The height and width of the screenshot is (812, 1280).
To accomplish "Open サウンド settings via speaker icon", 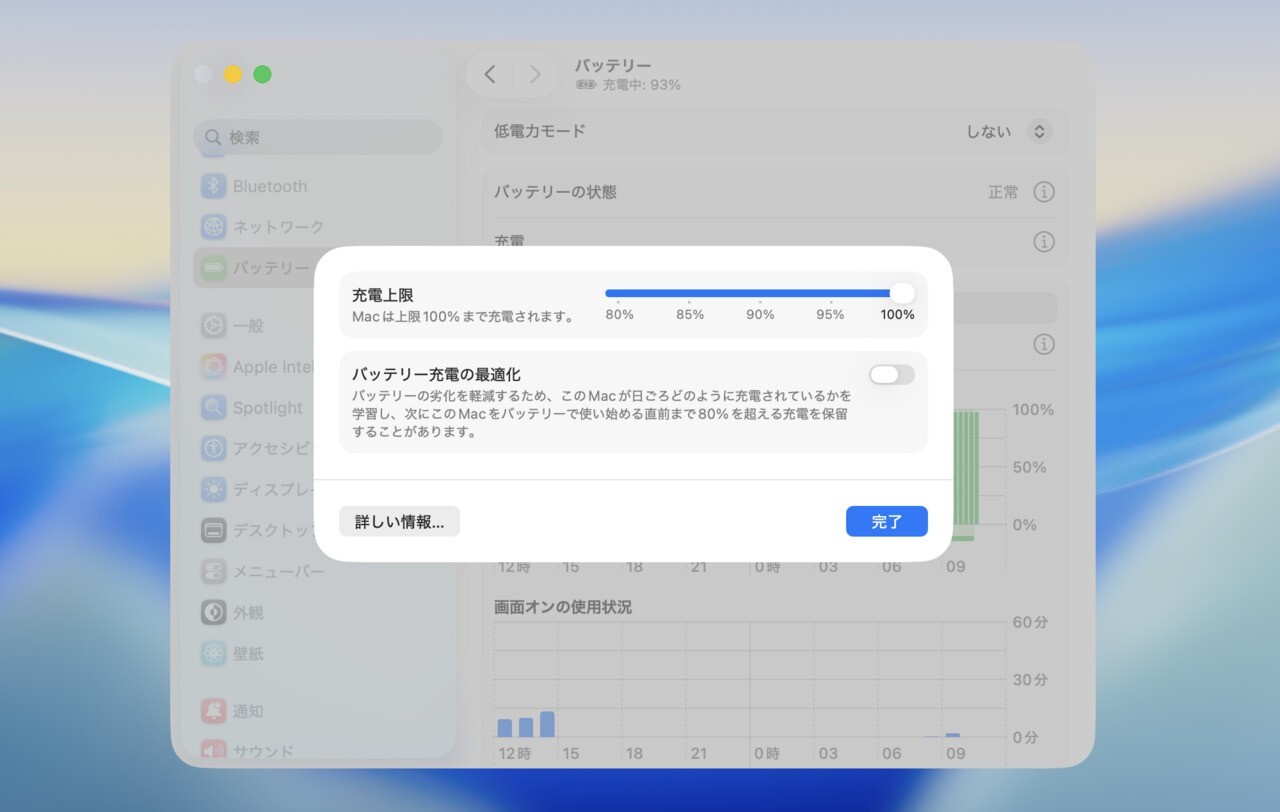I will tap(213, 750).
